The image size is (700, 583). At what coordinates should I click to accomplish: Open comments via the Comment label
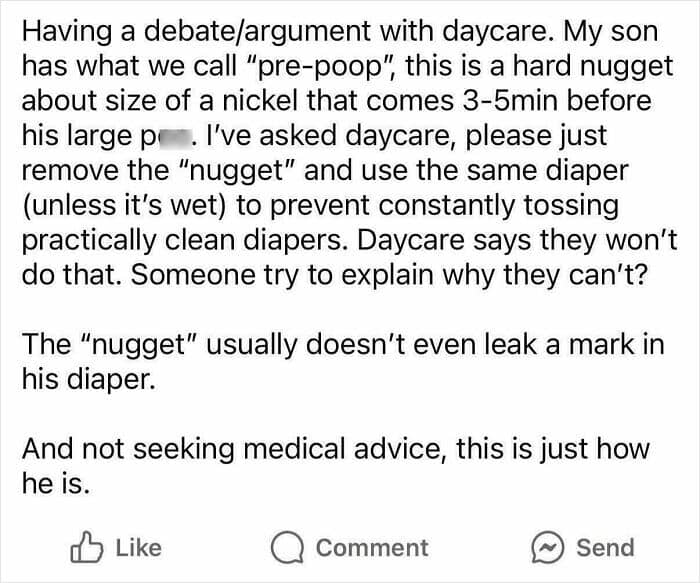pos(372,548)
